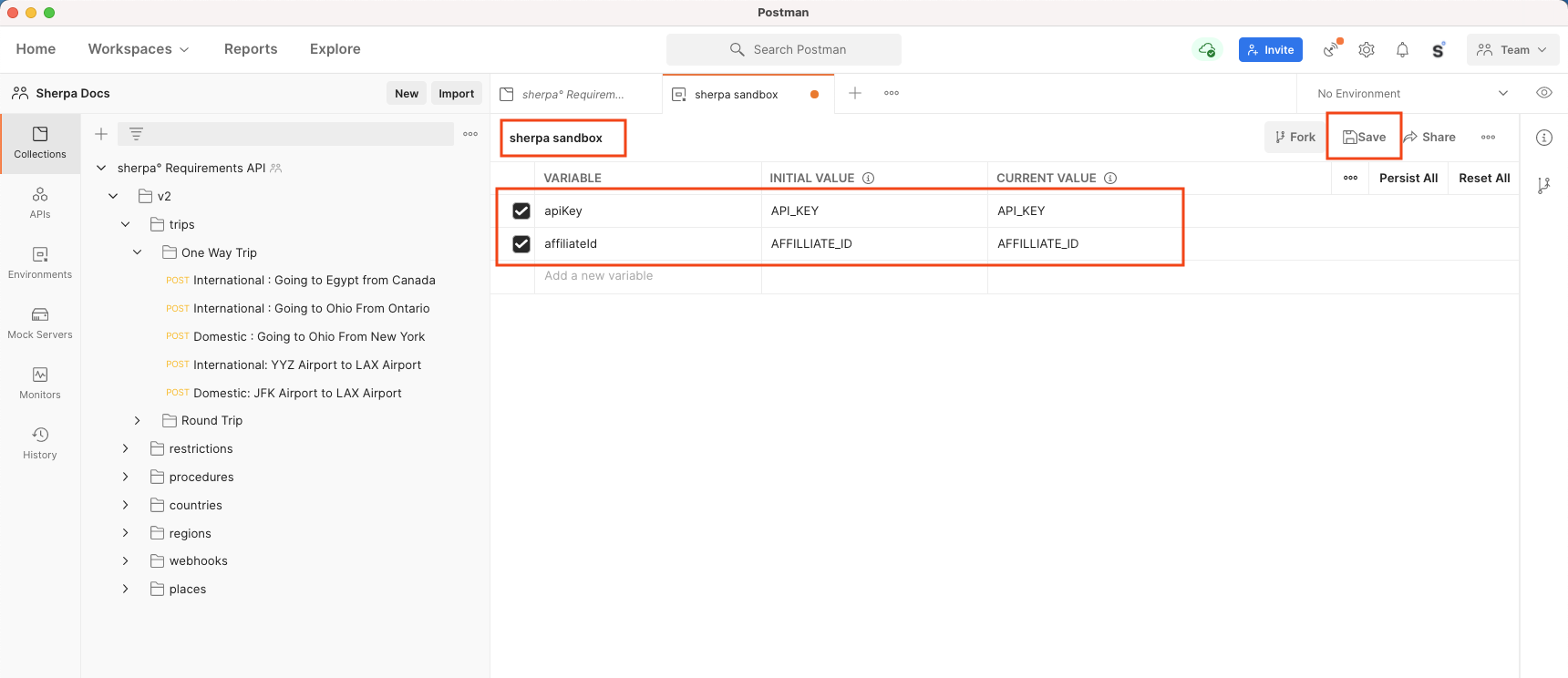Uncheck the affiliateId variable checkbox
Viewport: 1568px width, 678px height.
[x=521, y=244]
